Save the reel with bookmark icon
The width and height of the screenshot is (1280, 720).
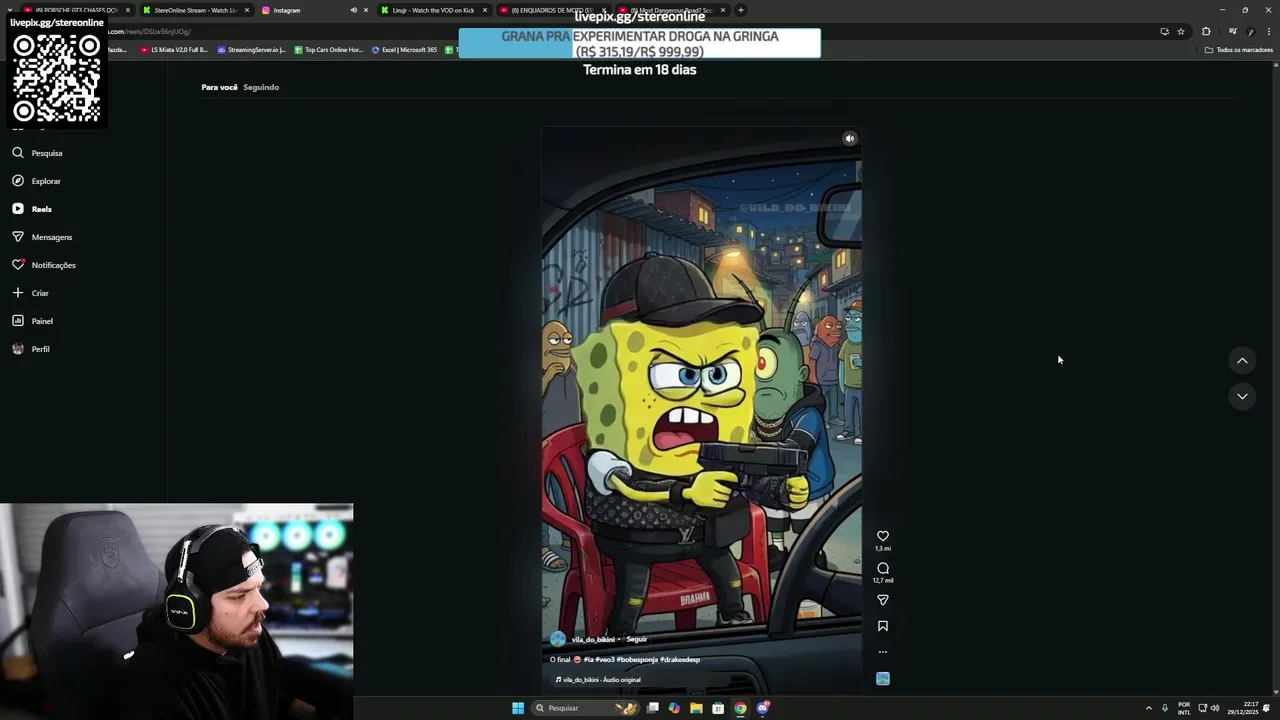click(883, 626)
